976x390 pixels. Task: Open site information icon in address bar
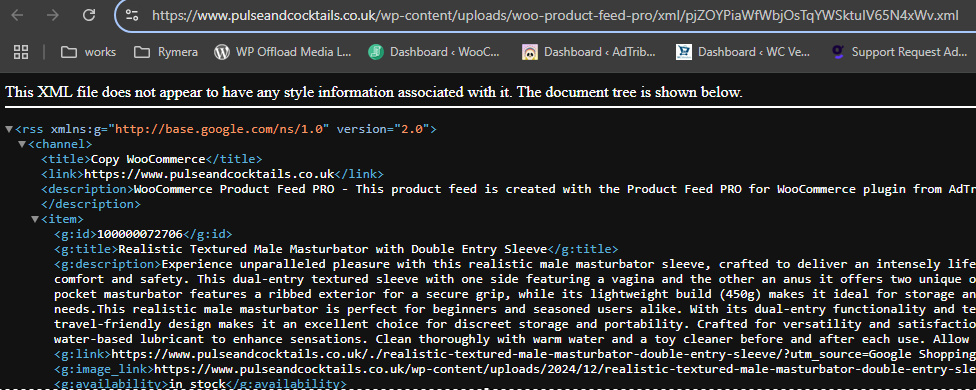click(131, 15)
